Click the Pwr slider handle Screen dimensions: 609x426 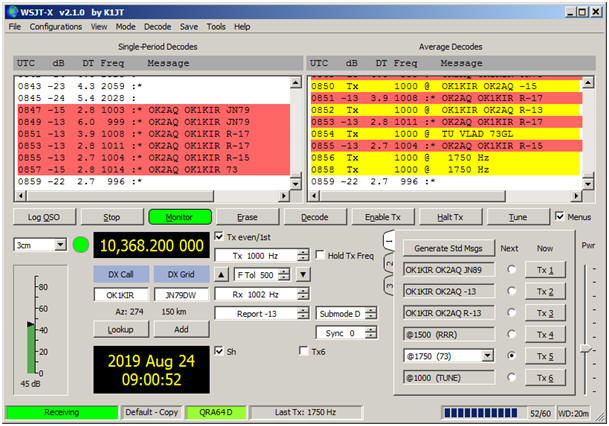pos(585,348)
